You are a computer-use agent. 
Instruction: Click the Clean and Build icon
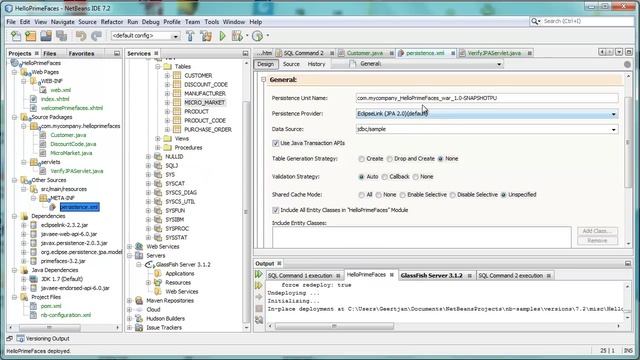(206, 36)
